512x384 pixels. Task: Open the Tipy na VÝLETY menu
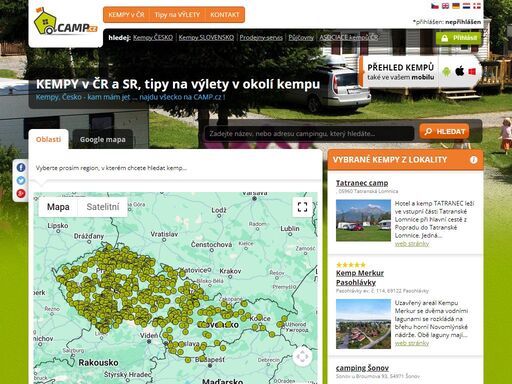(x=177, y=15)
